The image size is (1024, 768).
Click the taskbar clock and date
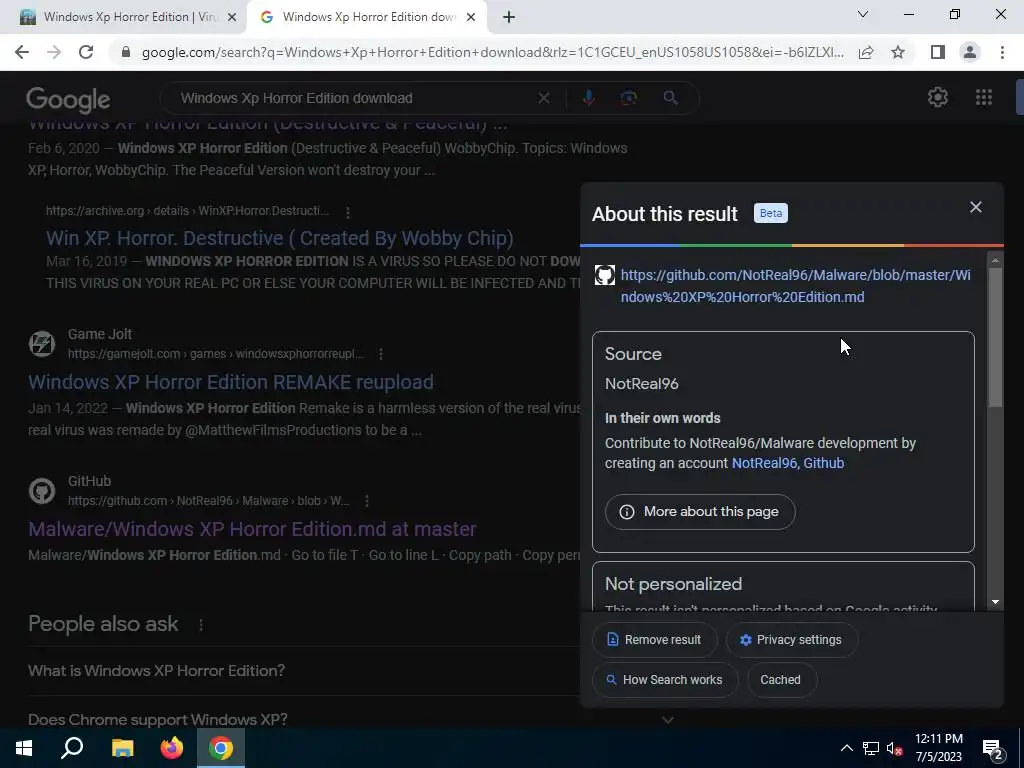click(x=938, y=748)
